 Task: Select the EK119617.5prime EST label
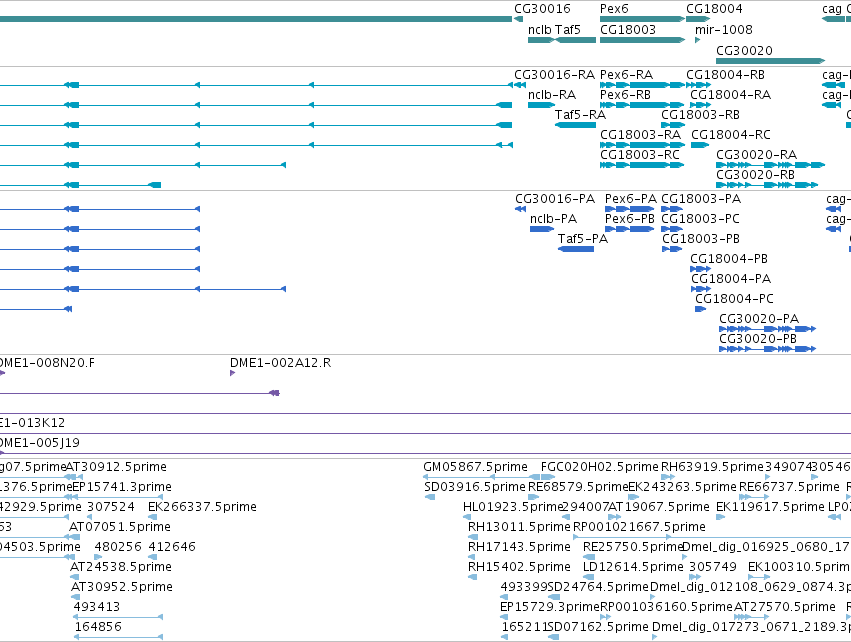(x=771, y=507)
